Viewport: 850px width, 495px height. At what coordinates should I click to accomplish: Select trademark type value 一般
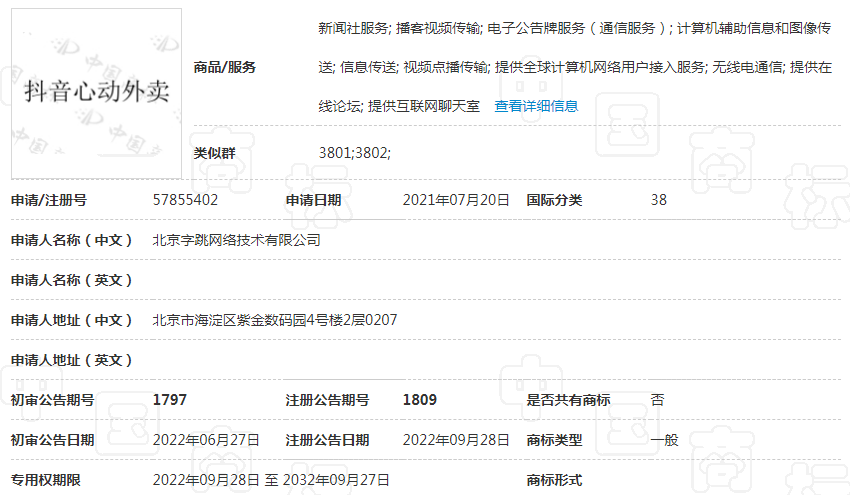tap(665, 440)
